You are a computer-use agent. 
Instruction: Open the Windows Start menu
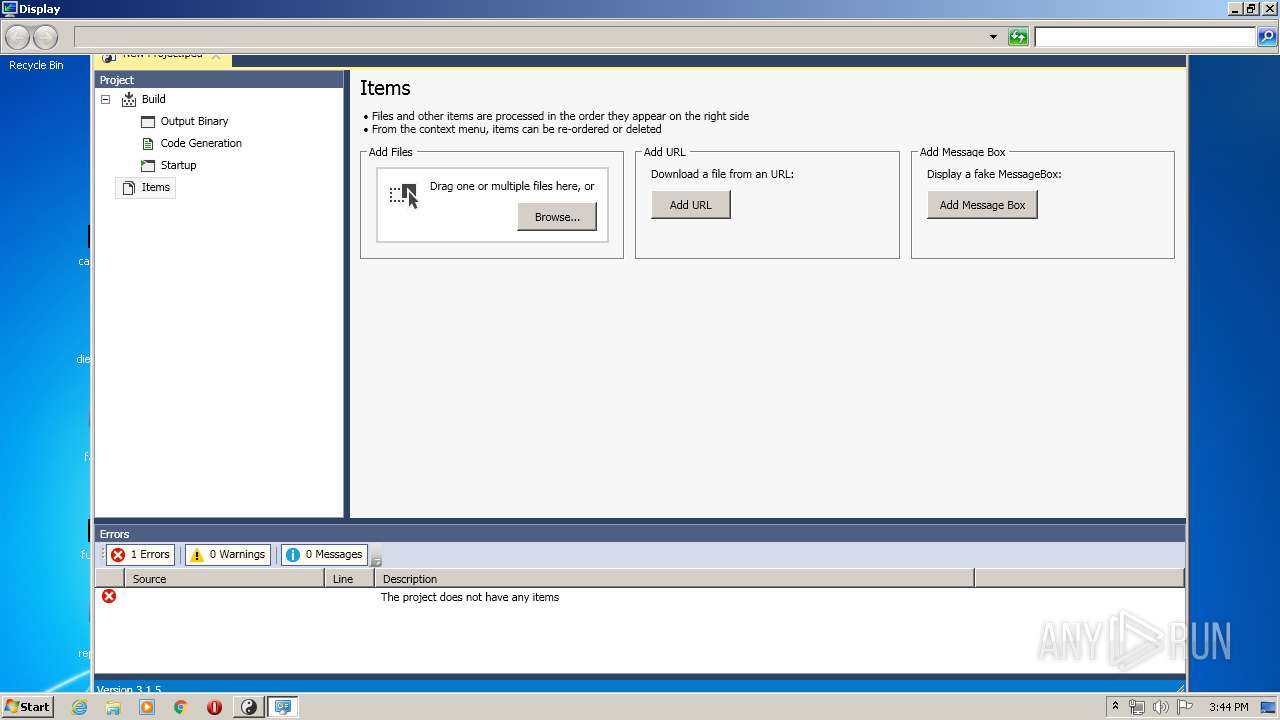(x=27, y=706)
